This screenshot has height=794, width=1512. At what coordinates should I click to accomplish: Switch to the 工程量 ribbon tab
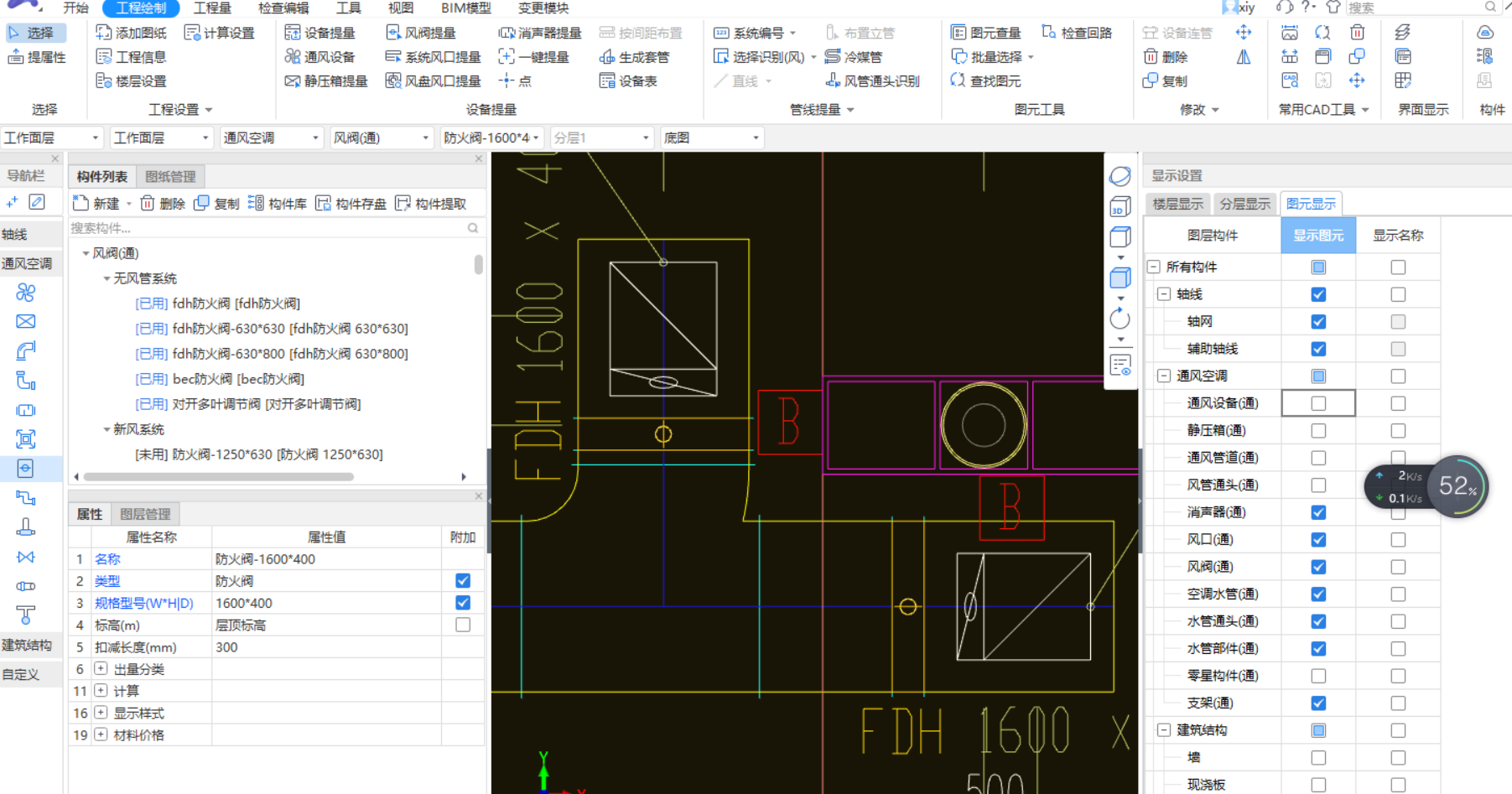tap(212, 8)
